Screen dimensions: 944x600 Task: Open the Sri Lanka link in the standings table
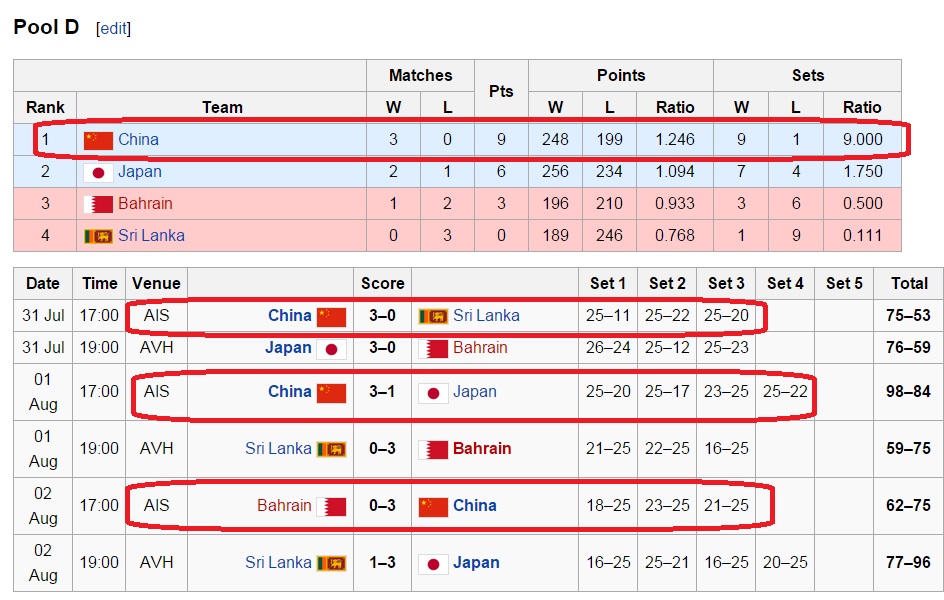coord(151,236)
